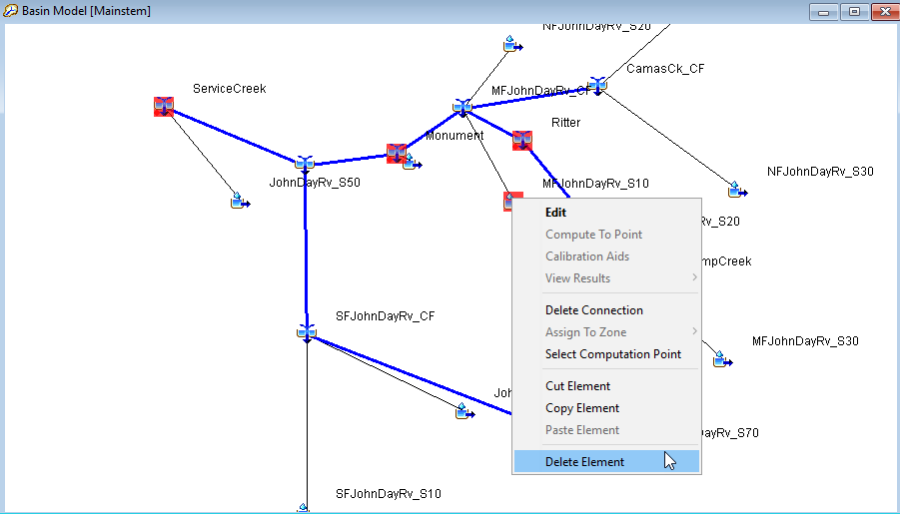Select the NFJohnDayRv_S20 subbasin icon at top
The height and width of the screenshot is (514, 900).
(x=512, y=44)
